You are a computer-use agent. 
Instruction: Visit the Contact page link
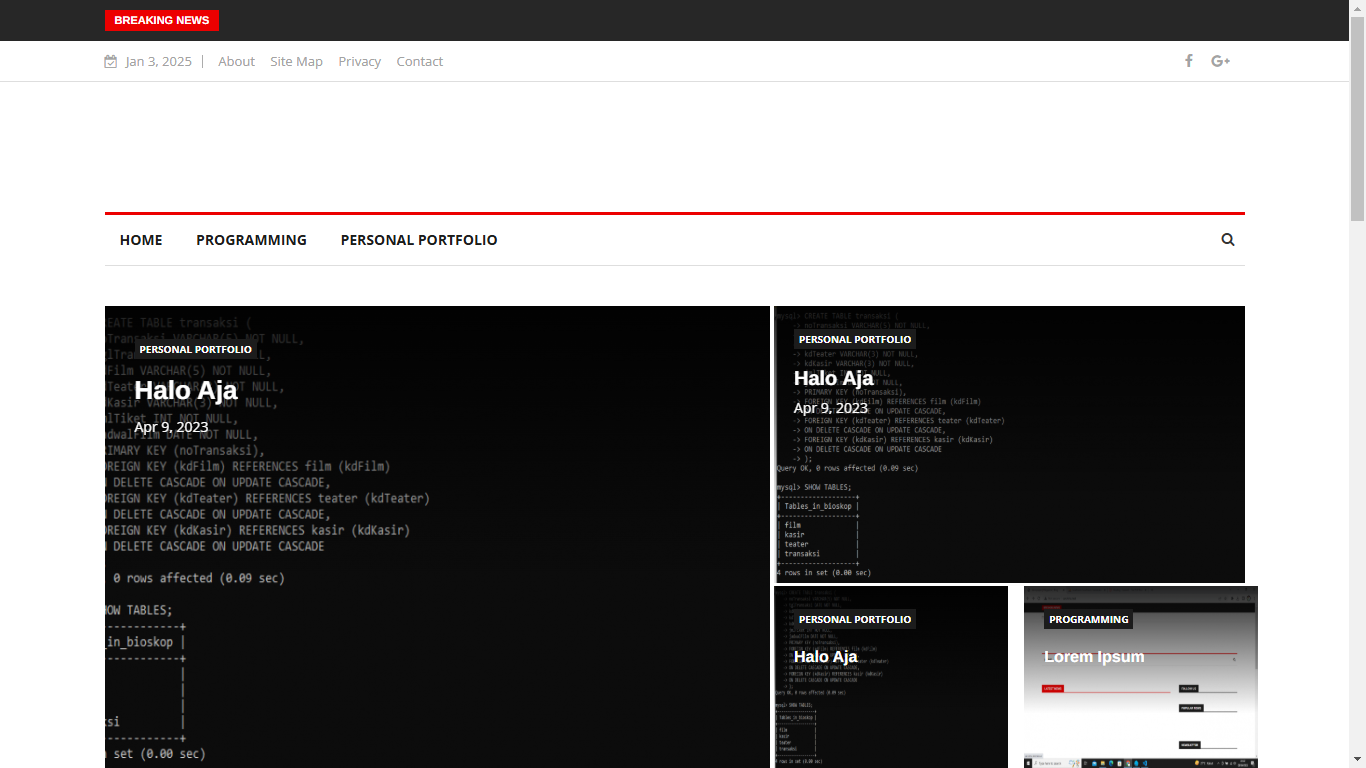pos(419,62)
